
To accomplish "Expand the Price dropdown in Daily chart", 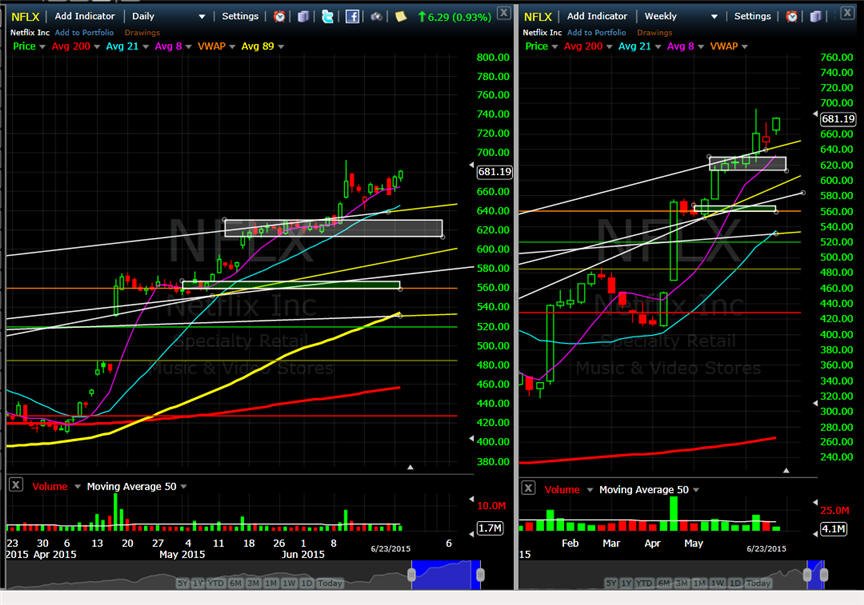I will tap(42, 47).
